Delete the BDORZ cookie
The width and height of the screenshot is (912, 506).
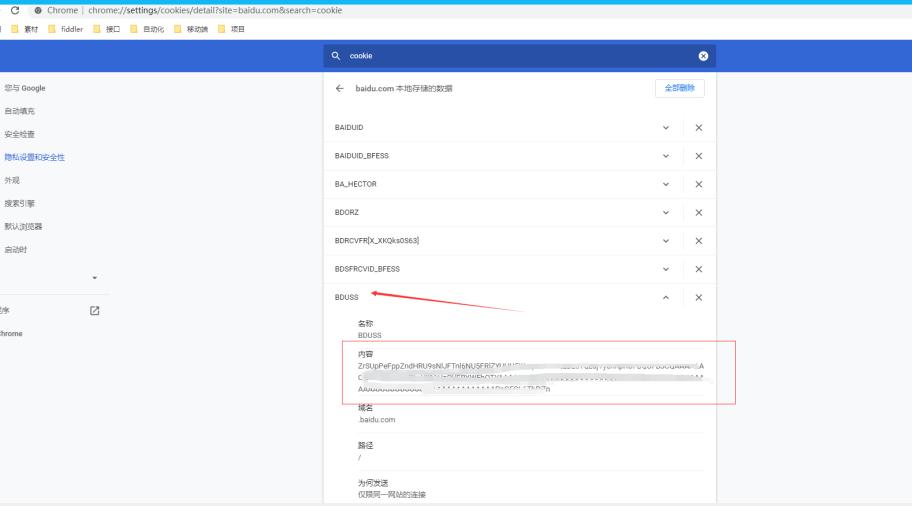click(699, 212)
